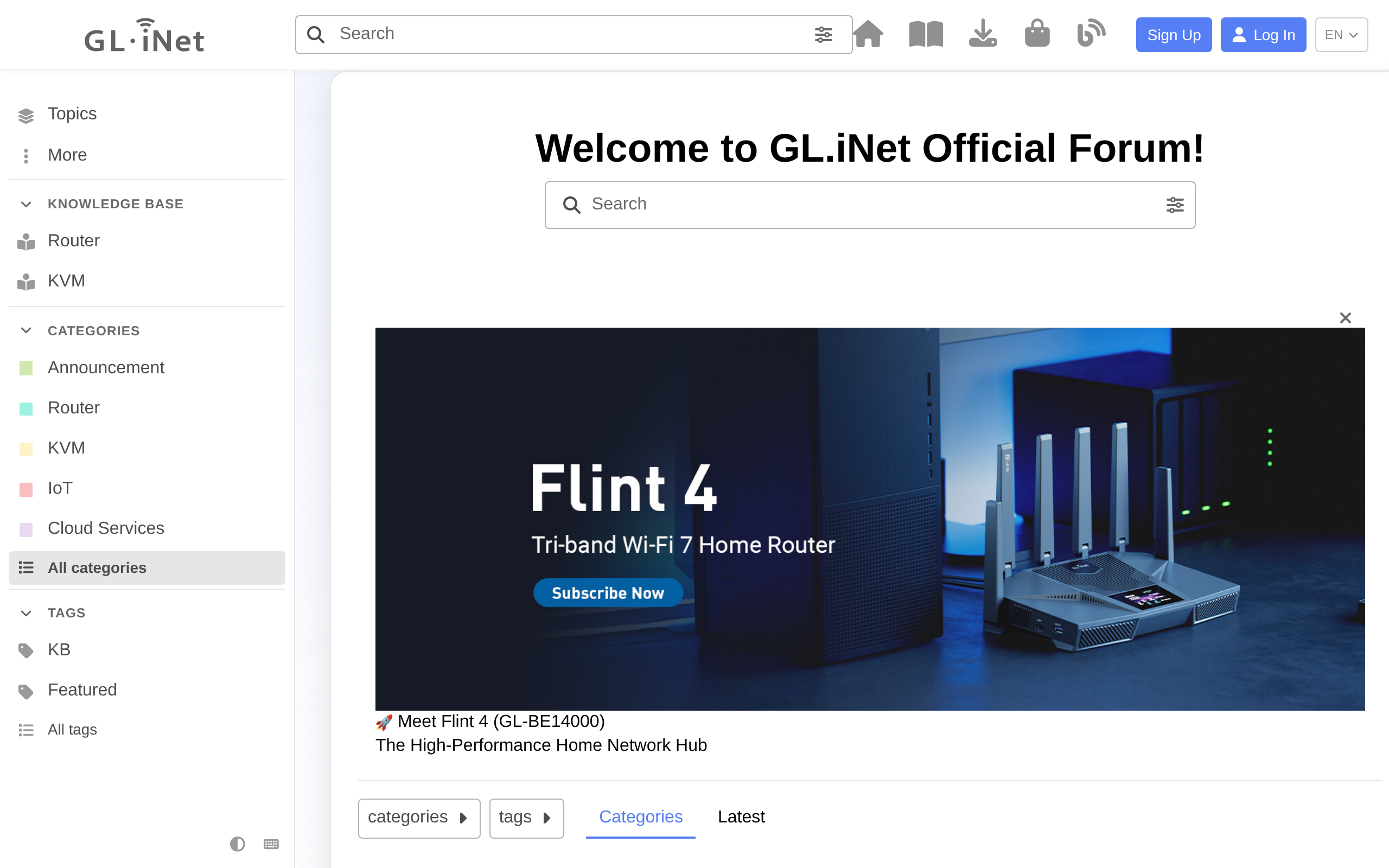1389x868 pixels.
Task: Click Subscribe Now on the banner
Action: tap(608, 592)
